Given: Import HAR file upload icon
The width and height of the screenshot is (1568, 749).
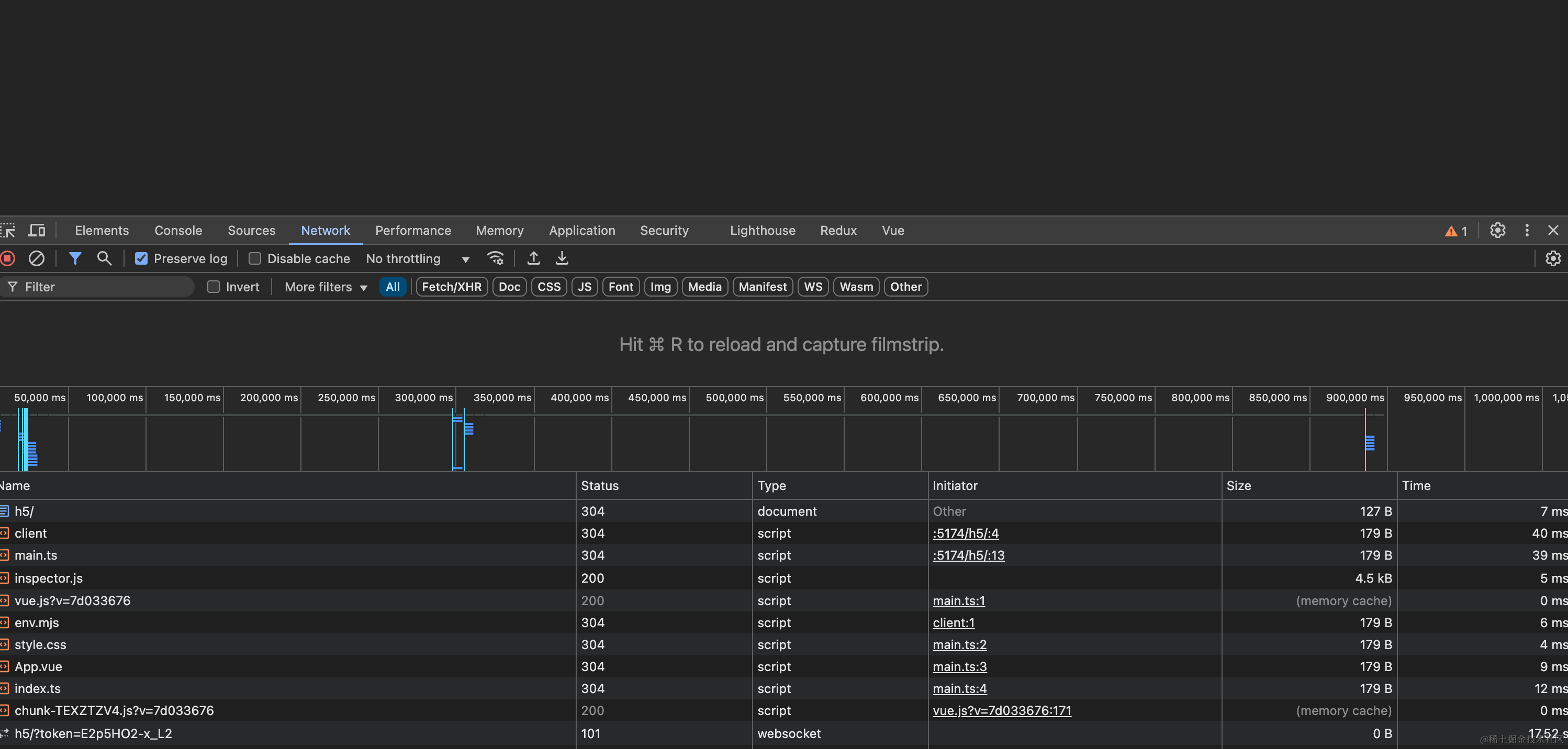Looking at the screenshot, I should [533, 258].
